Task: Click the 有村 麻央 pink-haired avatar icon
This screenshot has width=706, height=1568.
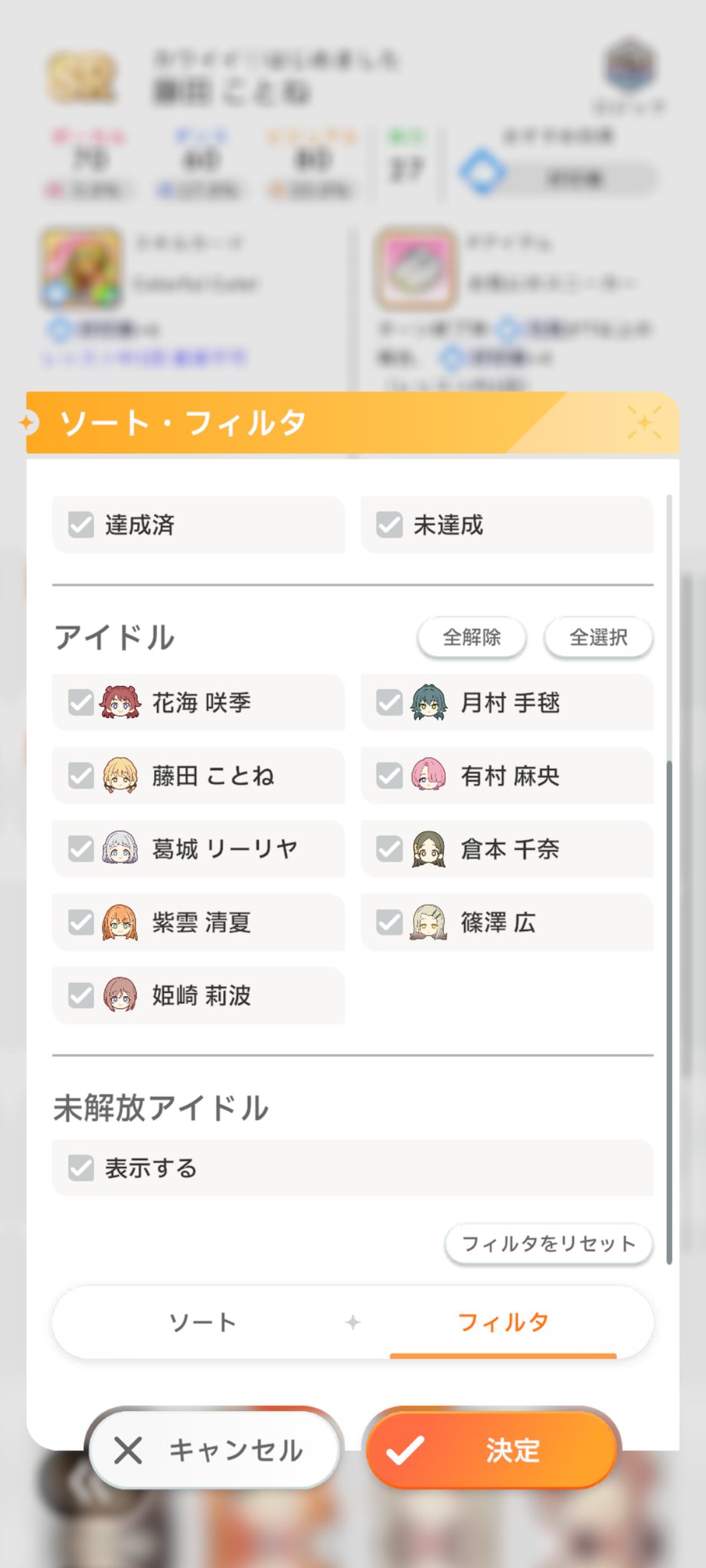Action: click(x=429, y=775)
